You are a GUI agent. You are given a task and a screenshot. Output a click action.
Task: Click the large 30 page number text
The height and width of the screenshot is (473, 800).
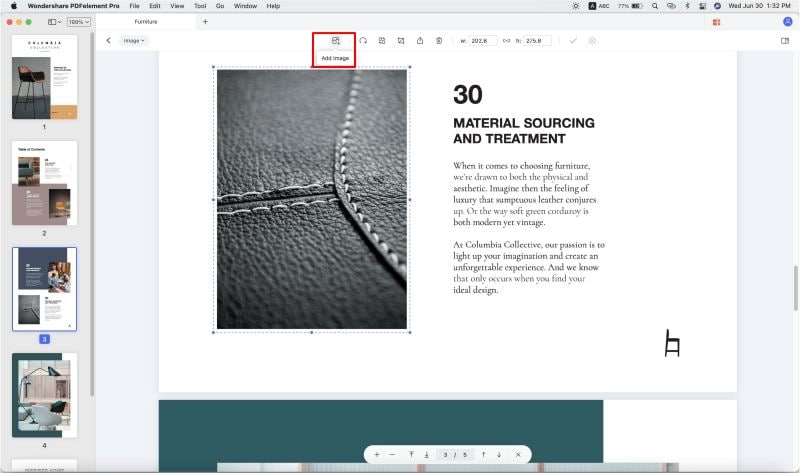click(467, 94)
